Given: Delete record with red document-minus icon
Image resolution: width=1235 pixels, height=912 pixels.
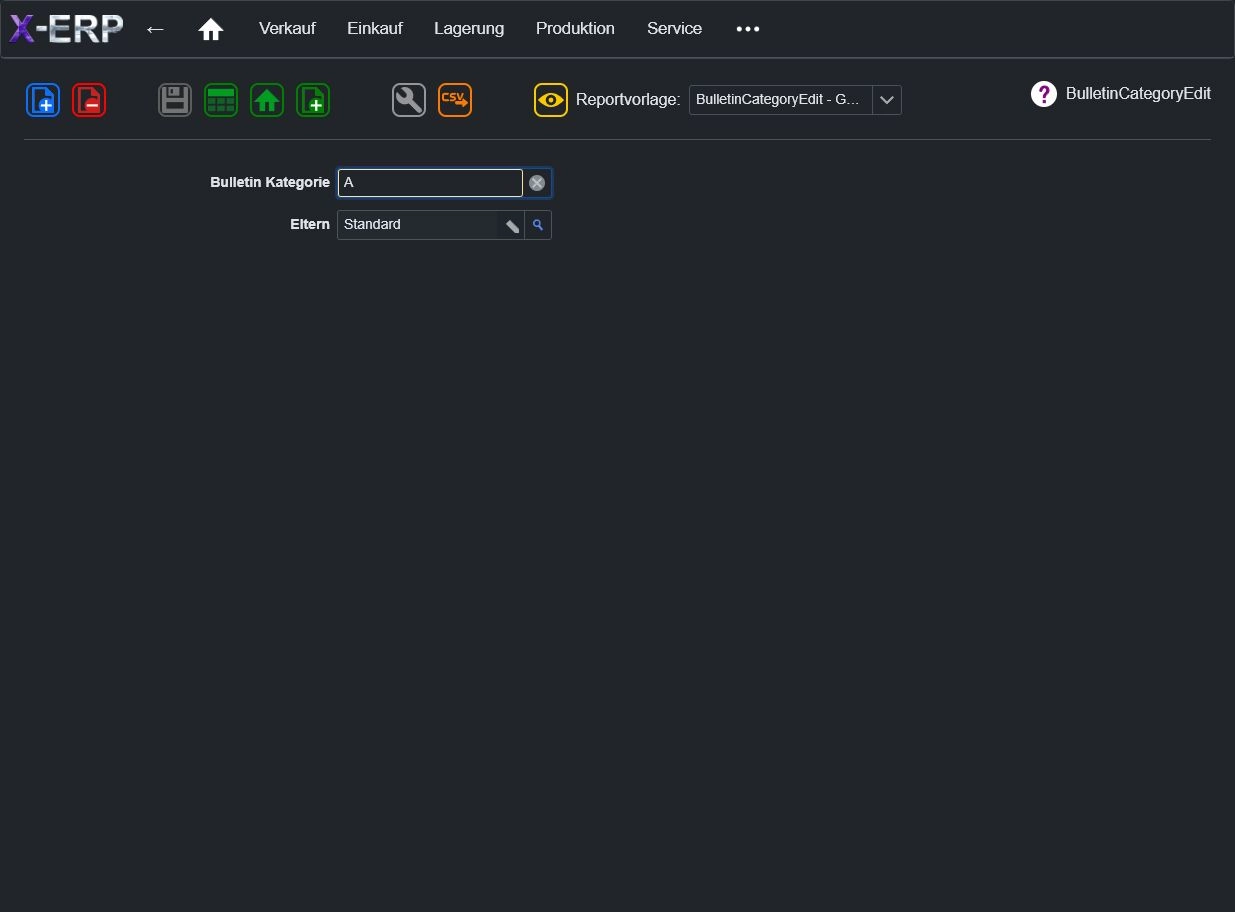Looking at the screenshot, I should (89, 100).
